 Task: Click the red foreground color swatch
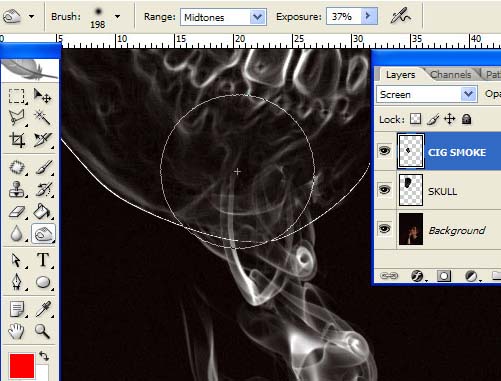point(22,366)
